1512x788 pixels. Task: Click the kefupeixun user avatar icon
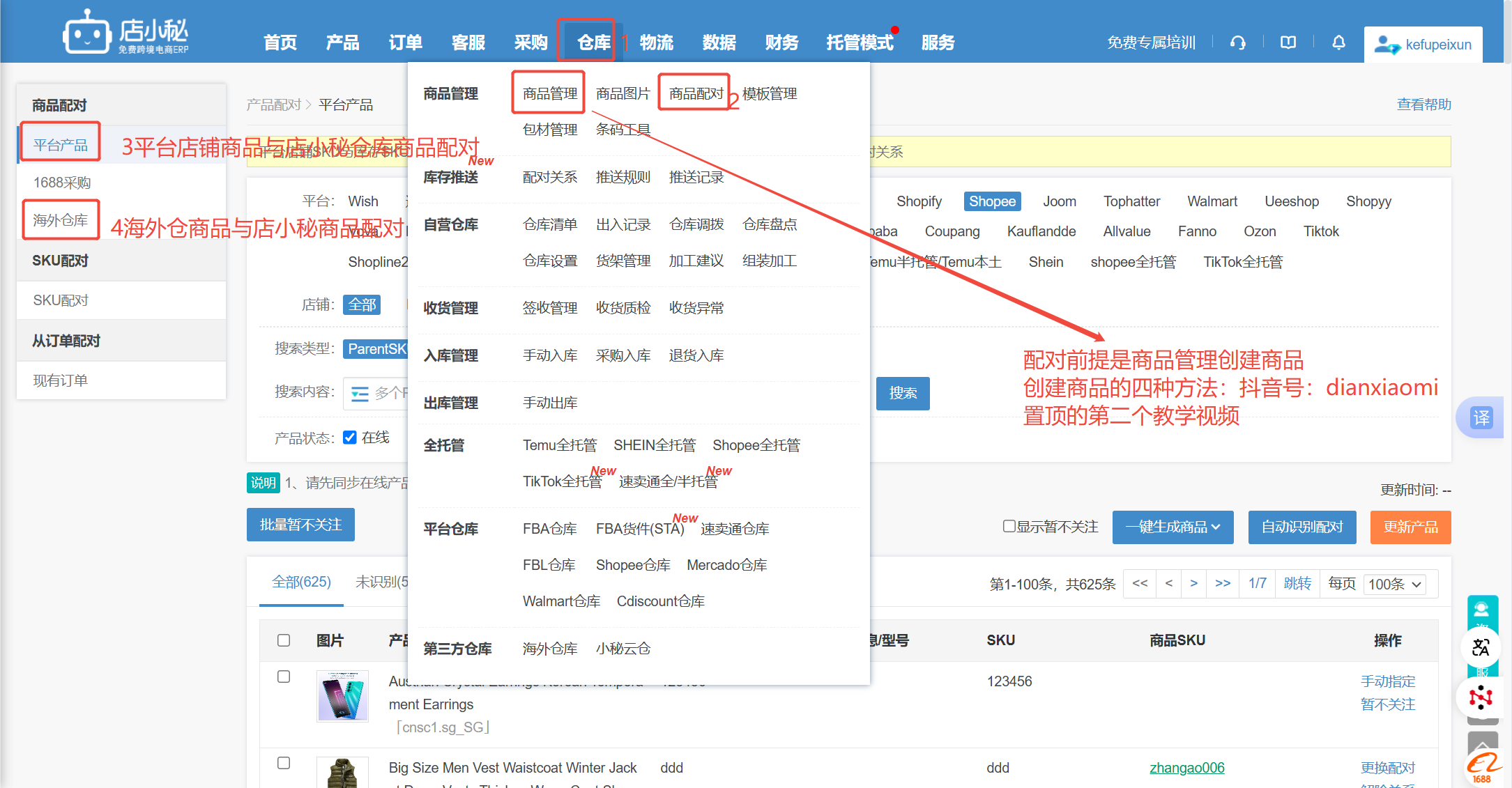pyautogui.click(x=1387, y=45)
